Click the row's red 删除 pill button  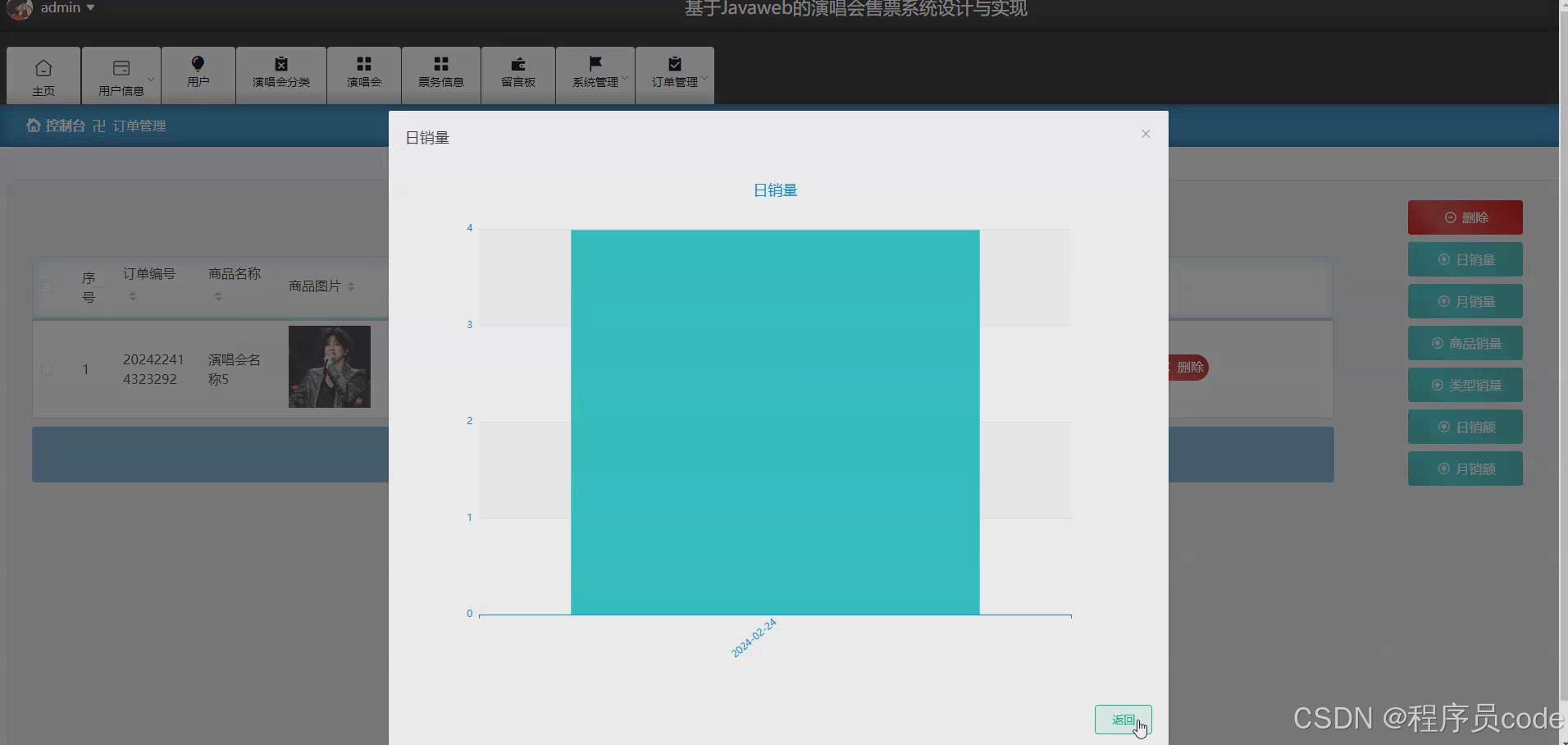click(1188, 367)
